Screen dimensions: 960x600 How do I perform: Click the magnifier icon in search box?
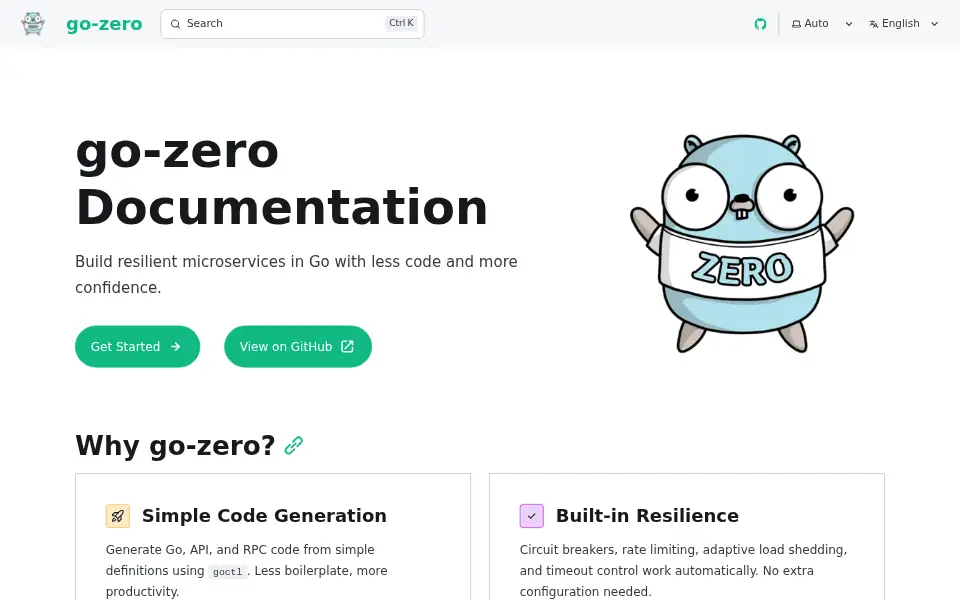tap(175, 24)
